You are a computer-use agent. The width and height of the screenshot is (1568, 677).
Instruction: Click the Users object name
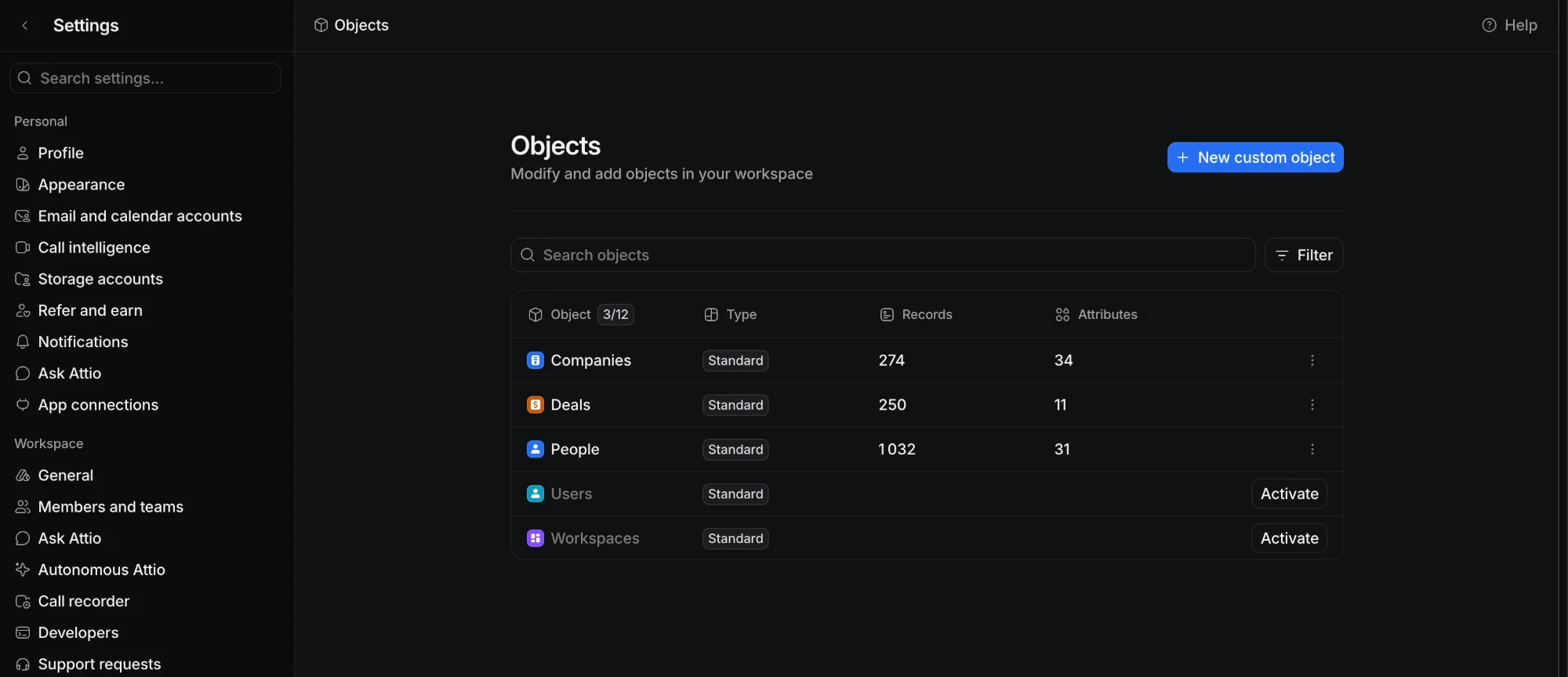571,494
